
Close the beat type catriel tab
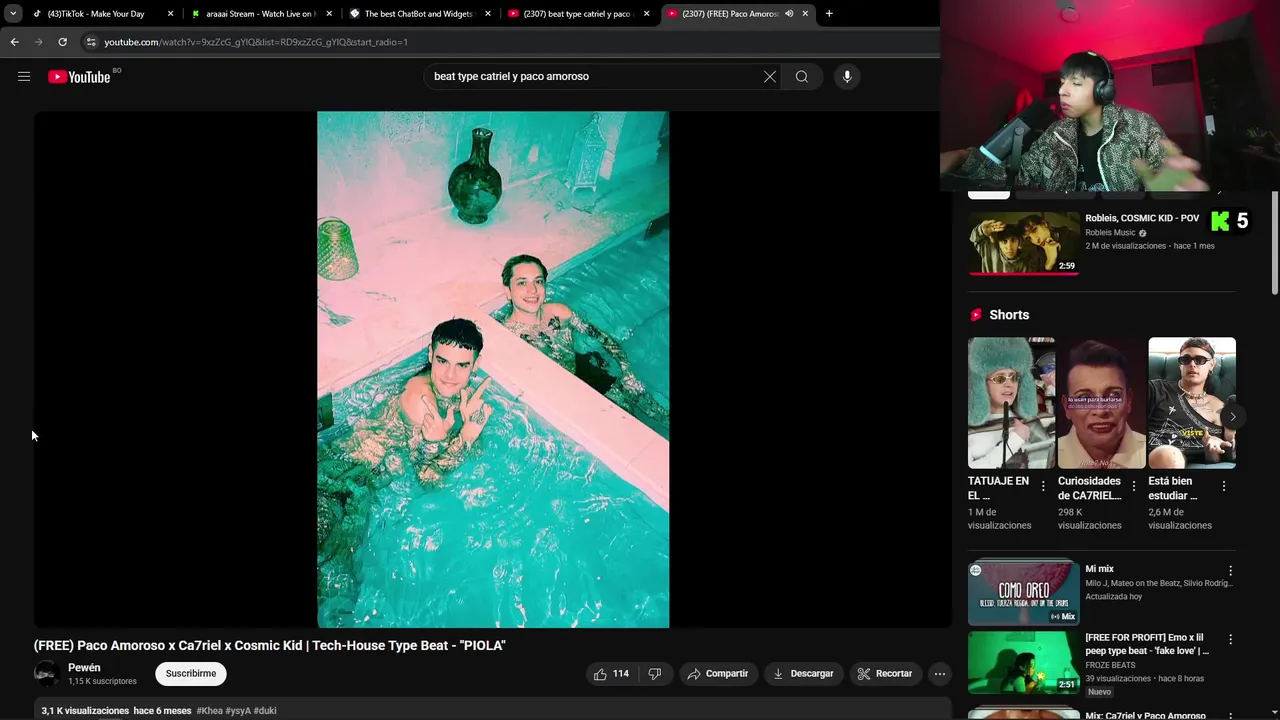pos(646,14)
